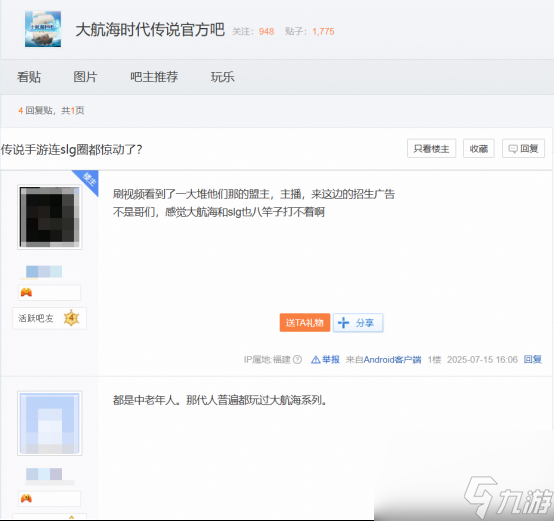Click the question mark beside IP属地

[297, 360]
